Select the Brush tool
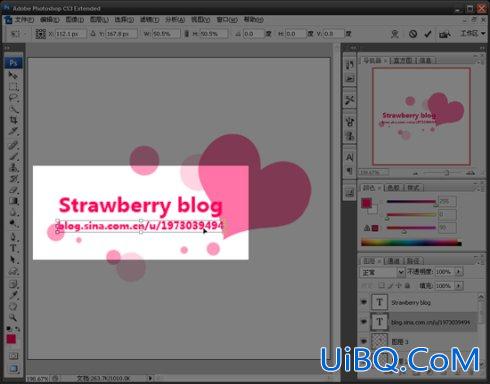Image resolution: width=490 pixels, height=384 pixels. point(13,156)
